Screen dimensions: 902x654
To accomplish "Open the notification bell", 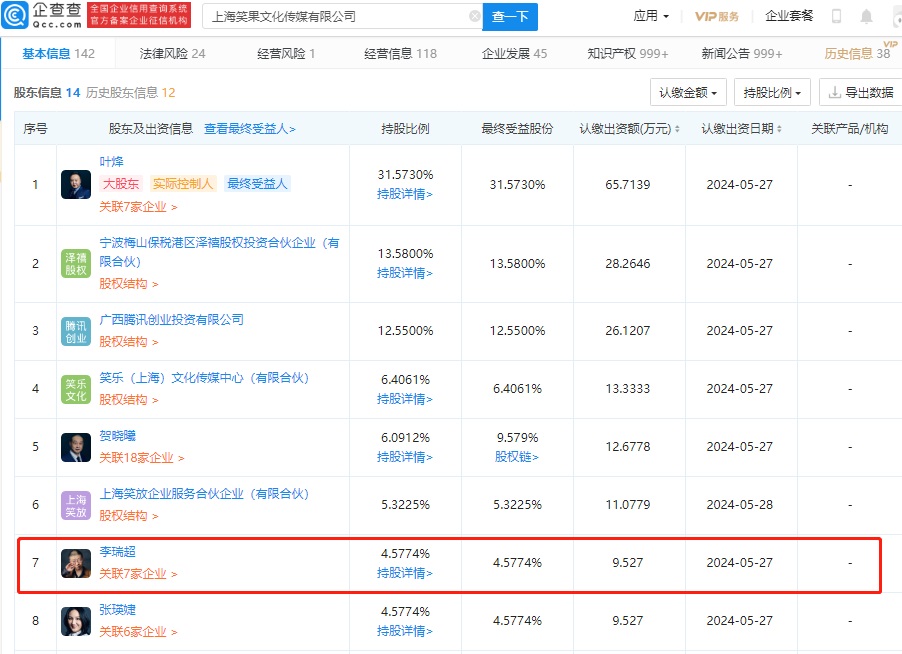I will coord(866,16).
